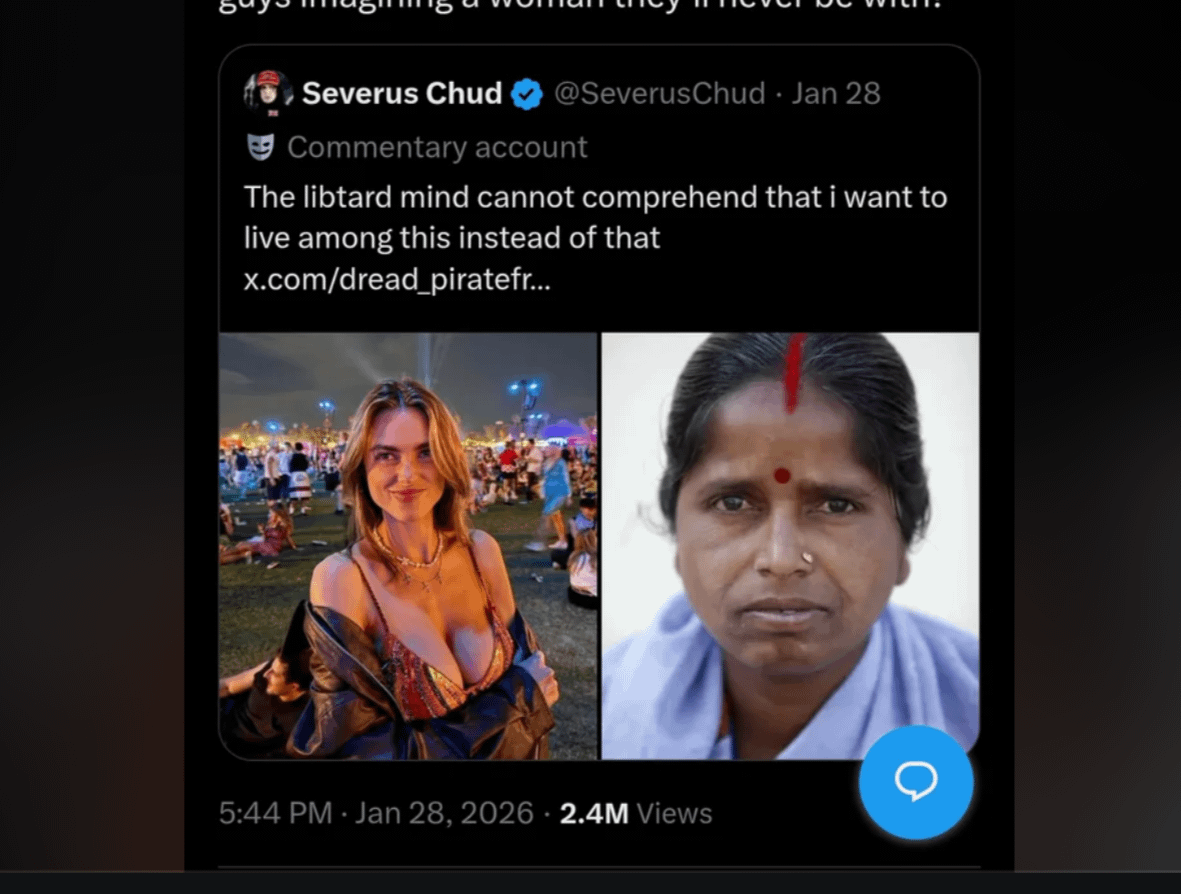The width and height of the screenshot is (1181, 894).
Task: Click the blue verified checkmark badge
Action: [x=527, y=95]
